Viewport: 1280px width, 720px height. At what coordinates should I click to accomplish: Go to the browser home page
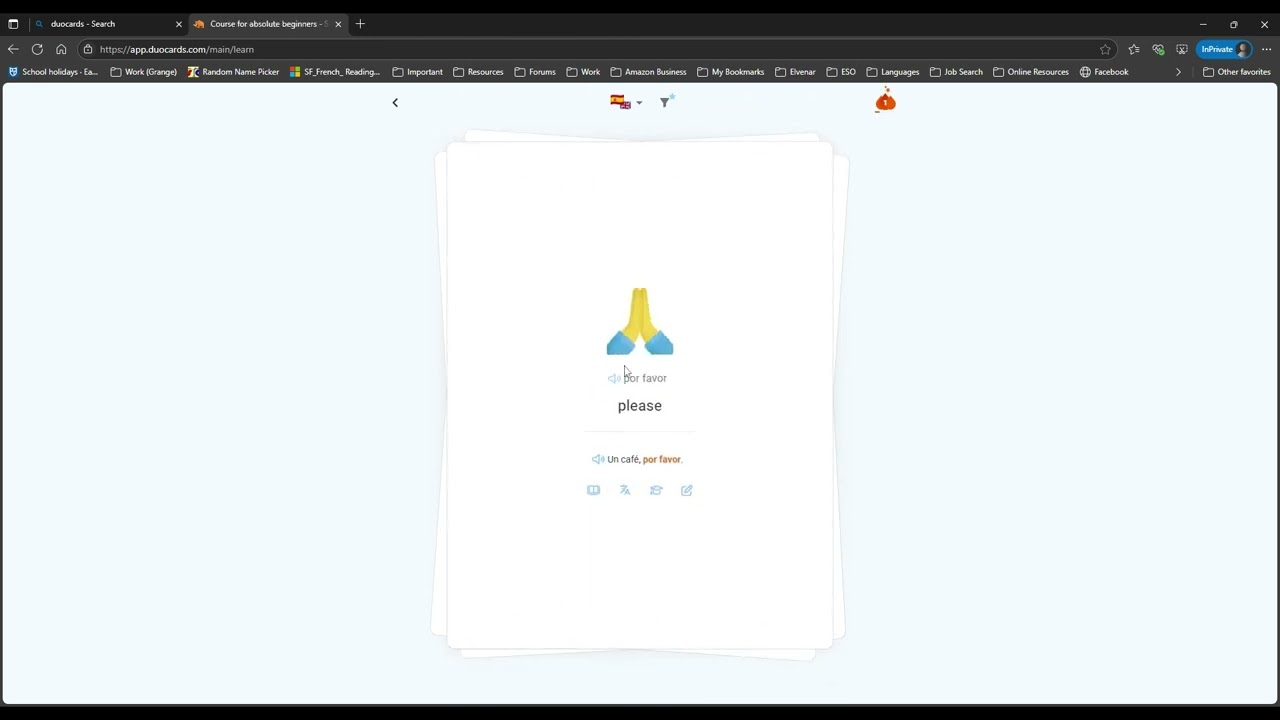coord(61,49)
